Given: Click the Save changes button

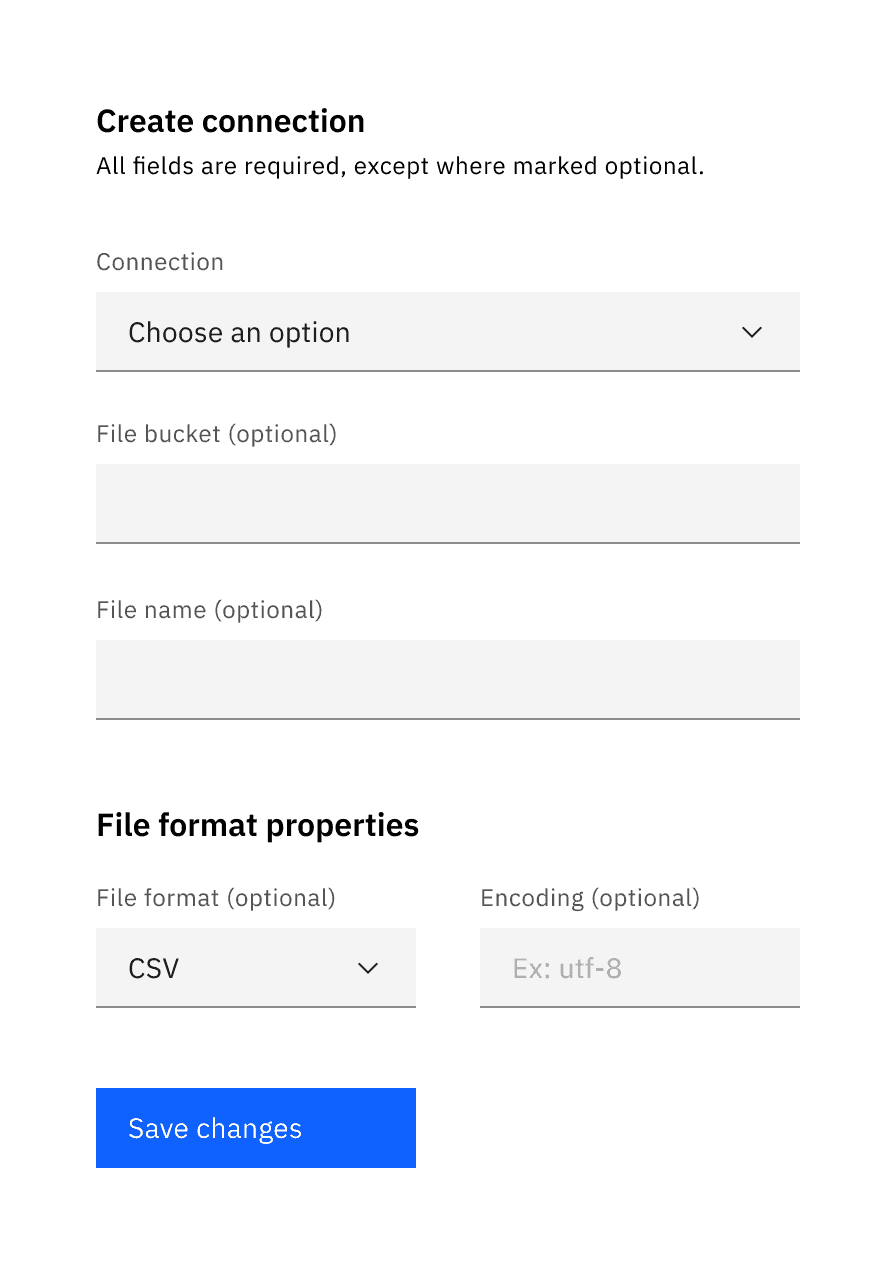Looking at the screenshot, I should (256, 1128).
